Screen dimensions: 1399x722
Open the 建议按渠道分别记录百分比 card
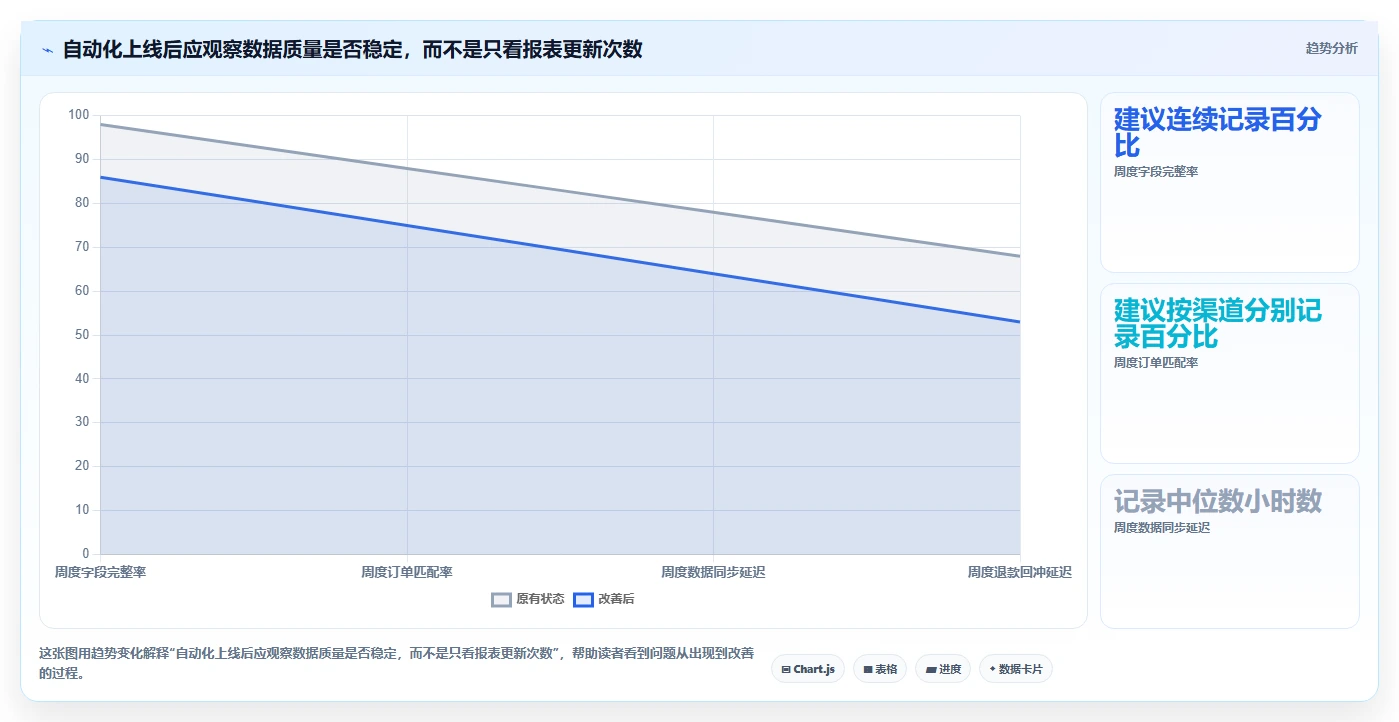pyautogui.click(x=1229, y=373)
